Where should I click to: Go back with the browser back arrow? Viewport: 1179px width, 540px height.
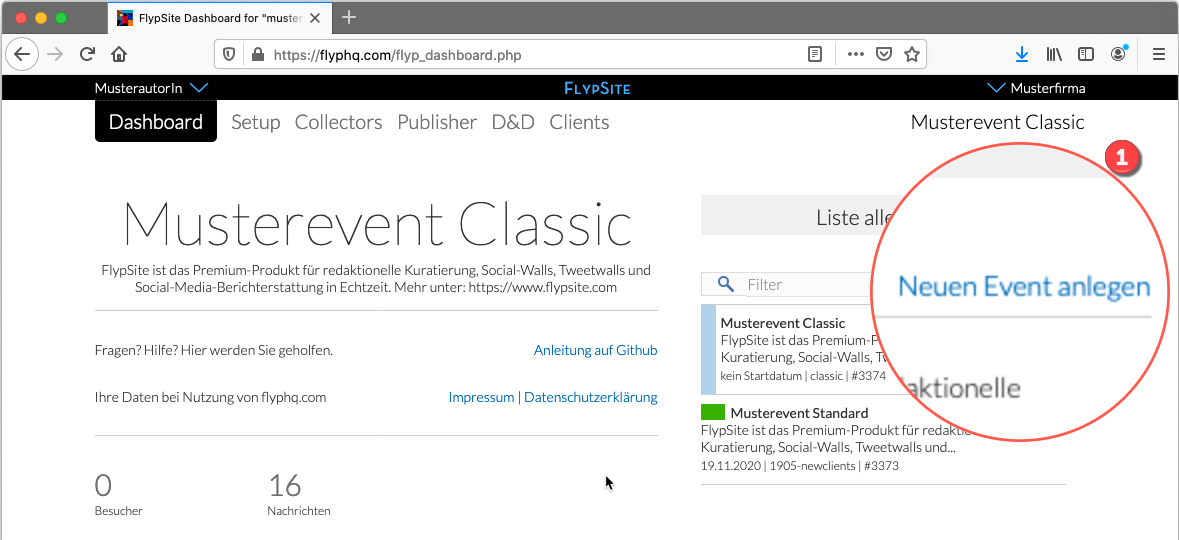pyautogui.click(x=22, y=54)
